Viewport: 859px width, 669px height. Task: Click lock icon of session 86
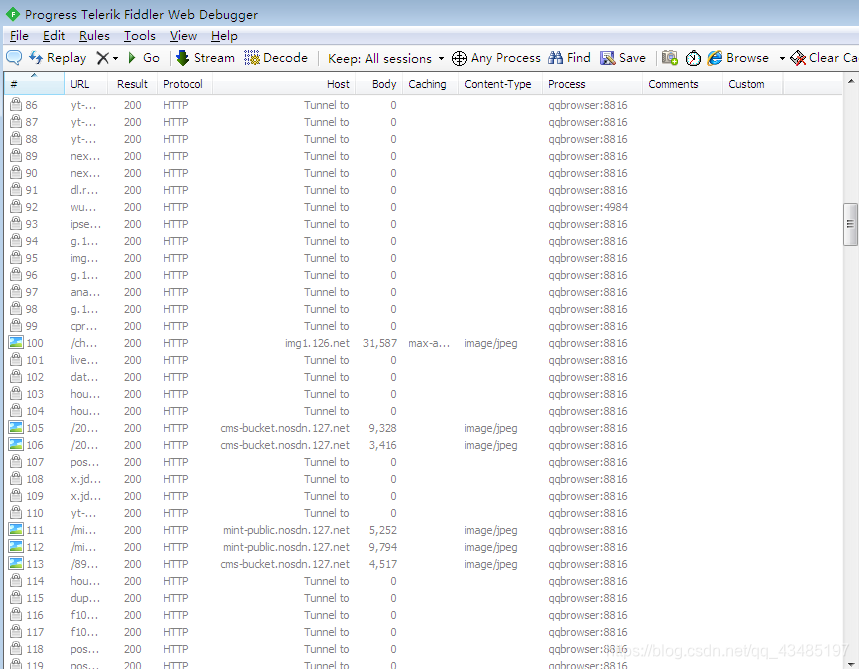[x=16, y=104]
